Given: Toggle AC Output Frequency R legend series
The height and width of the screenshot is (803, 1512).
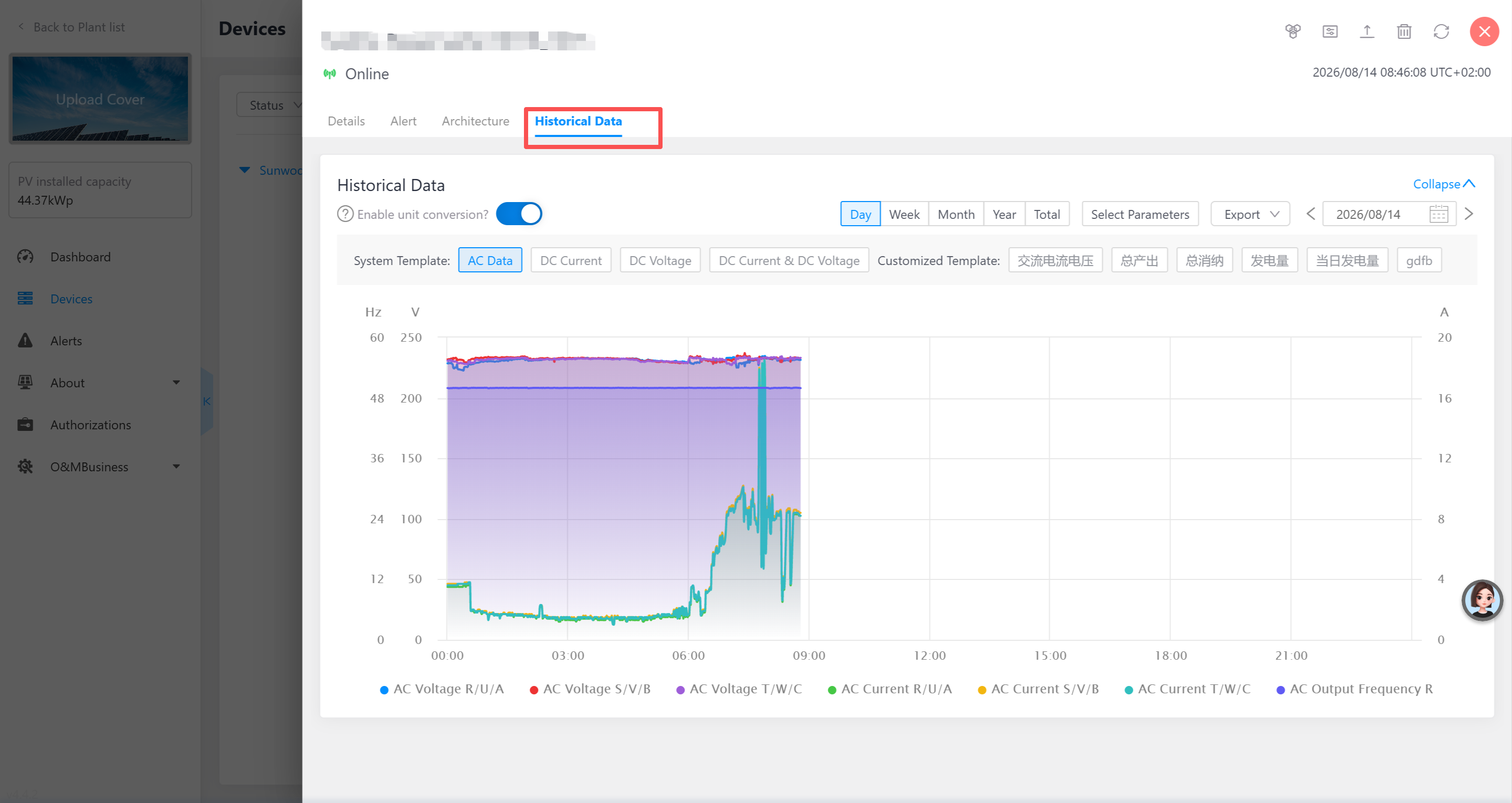Looking at the screenshot, I should pyautogui.click(x=1354, y=689).
